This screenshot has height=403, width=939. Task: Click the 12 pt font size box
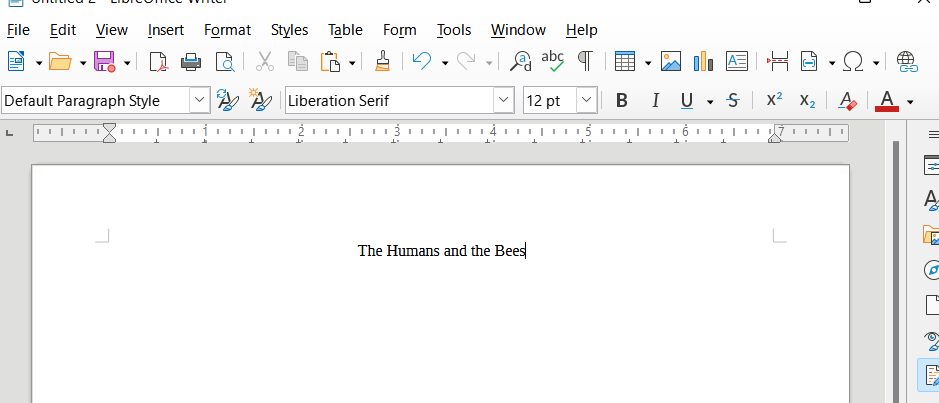point(550,101)
